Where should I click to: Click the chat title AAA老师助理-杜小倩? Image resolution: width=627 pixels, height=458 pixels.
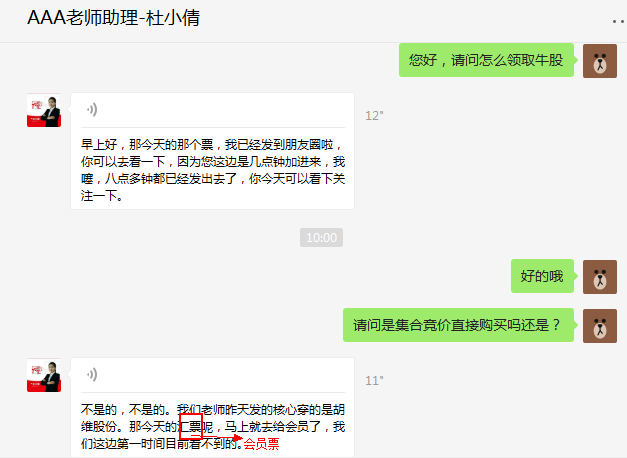click(x=114, y=18)
